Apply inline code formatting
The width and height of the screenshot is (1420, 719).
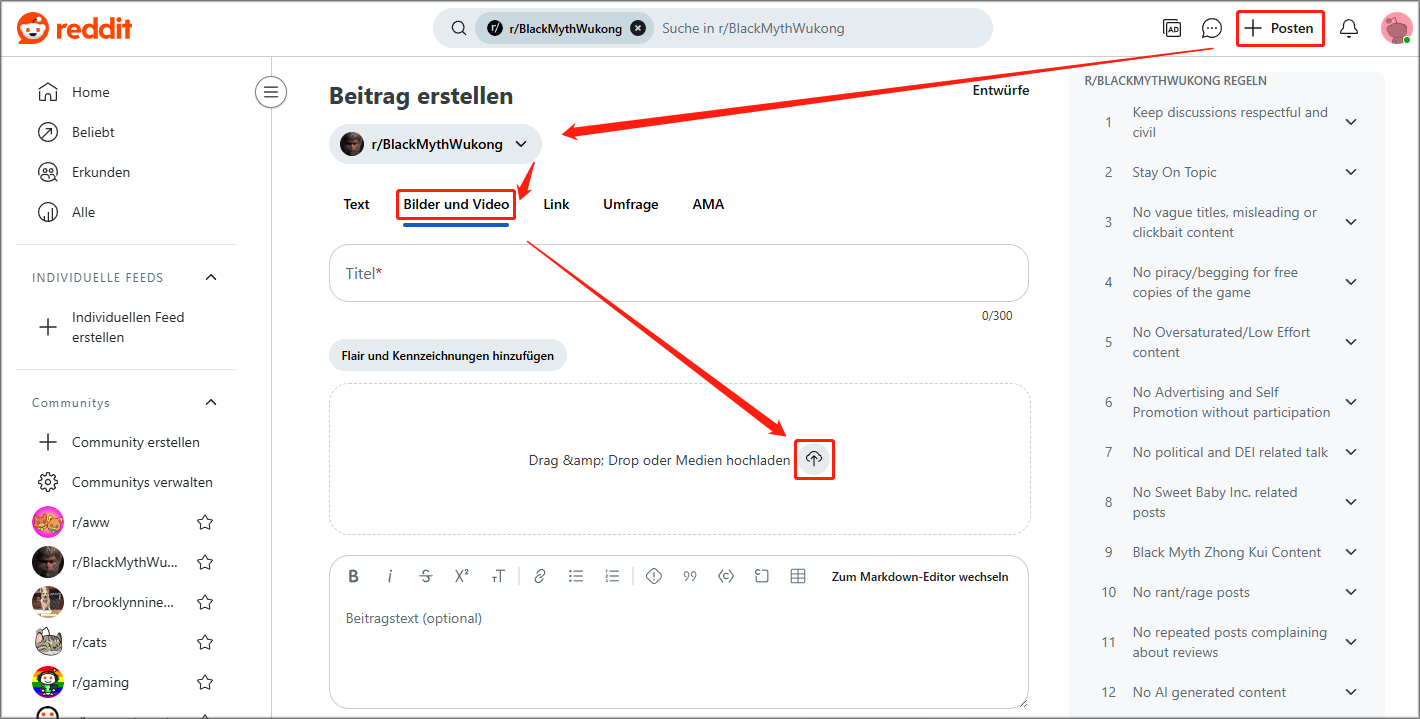click(x=726, y=576)
